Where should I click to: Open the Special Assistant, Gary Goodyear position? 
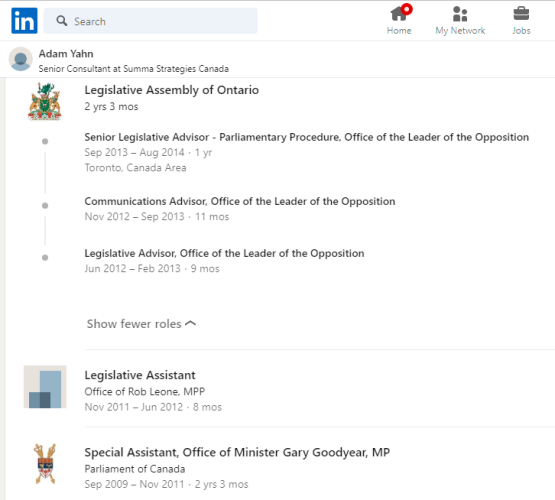[x=237, y=452]
